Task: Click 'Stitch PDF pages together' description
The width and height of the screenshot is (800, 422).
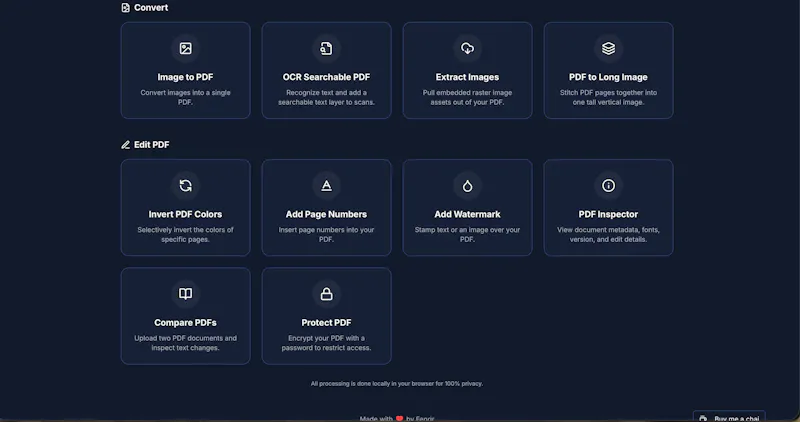Action: 608,97
